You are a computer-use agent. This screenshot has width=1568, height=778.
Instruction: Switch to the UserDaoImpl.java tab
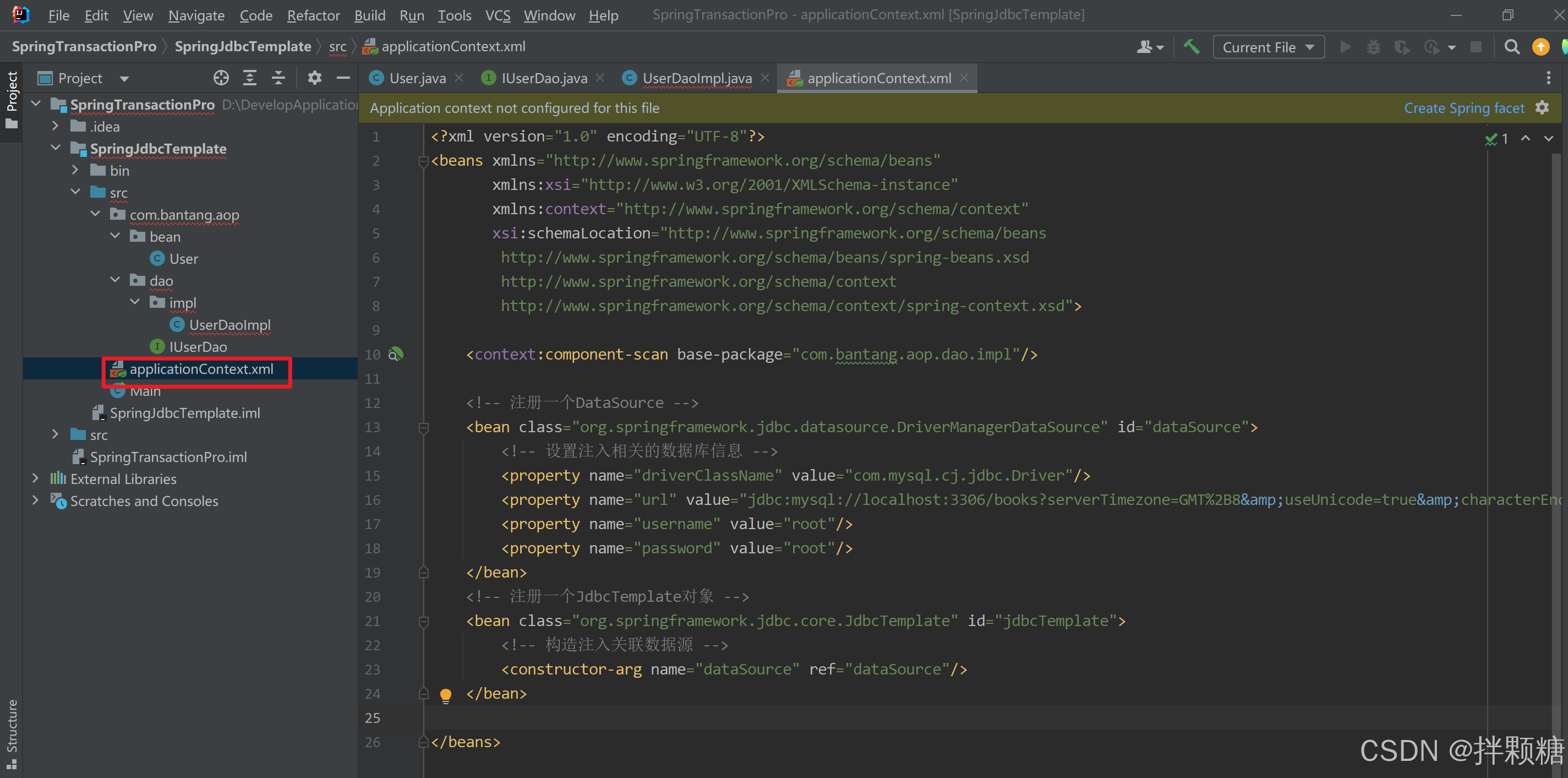pyautogui.click(x=696, y=78)
